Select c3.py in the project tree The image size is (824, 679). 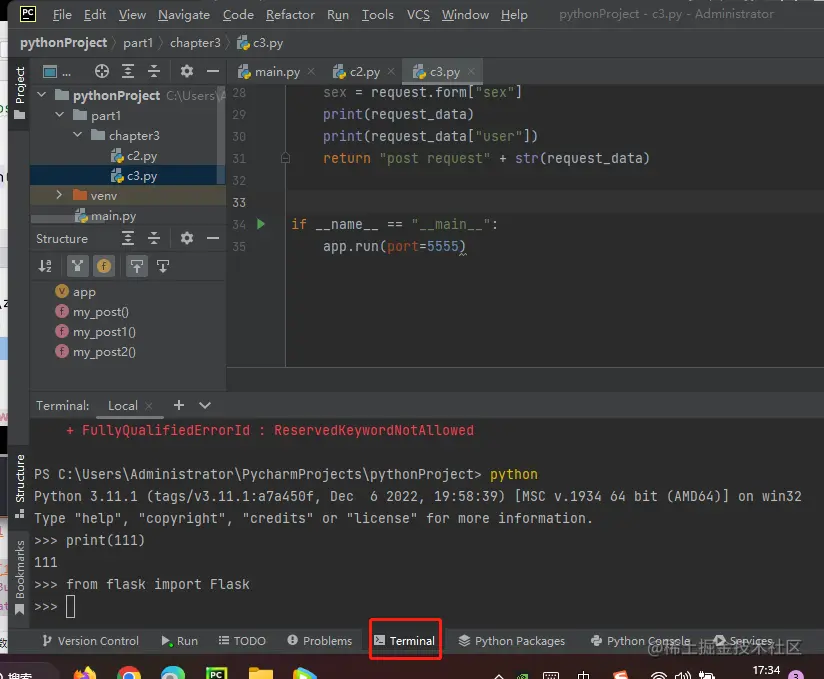point(134,176)
